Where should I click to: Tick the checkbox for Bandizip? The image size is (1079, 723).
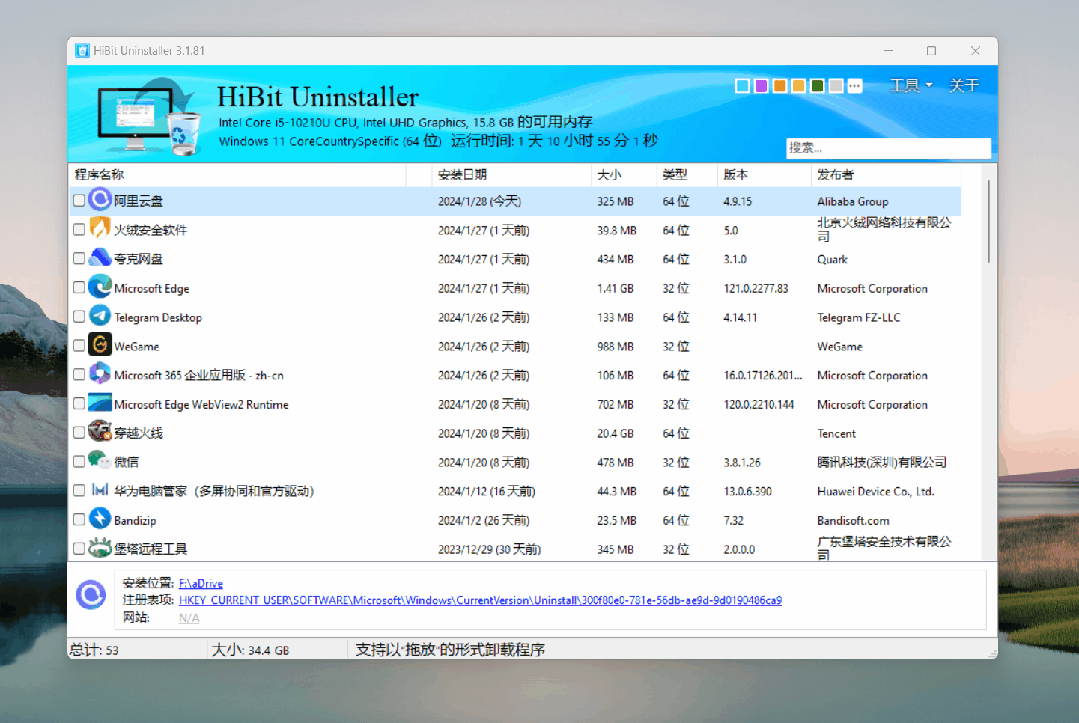79,519
